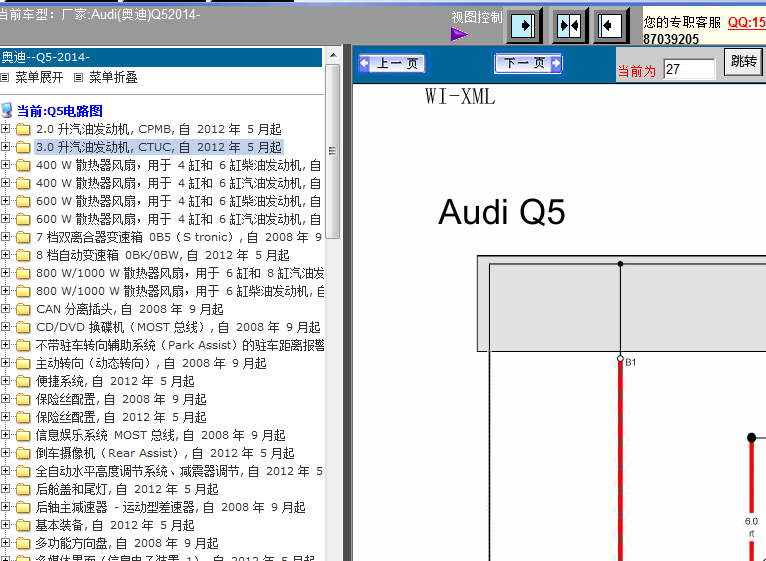Screen dimensions: 766x561
Task: Click the Audi Q5 diagram title
Action: (502, 213)
